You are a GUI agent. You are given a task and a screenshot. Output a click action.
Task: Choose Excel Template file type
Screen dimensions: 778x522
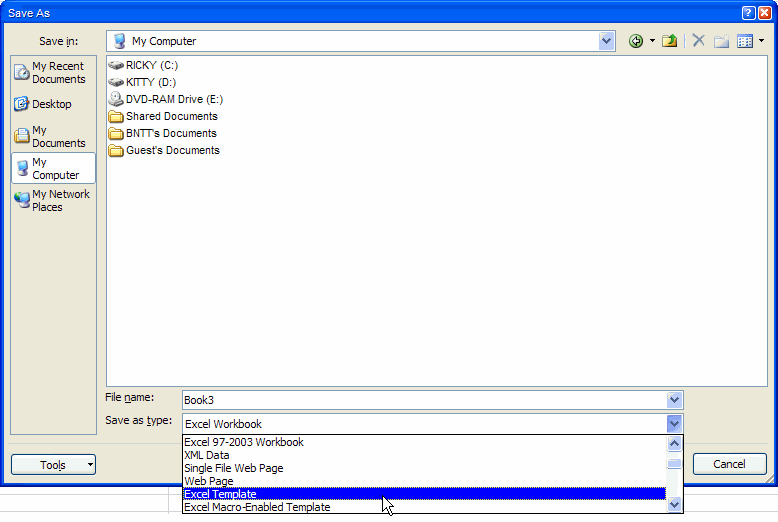coord(220,494)
